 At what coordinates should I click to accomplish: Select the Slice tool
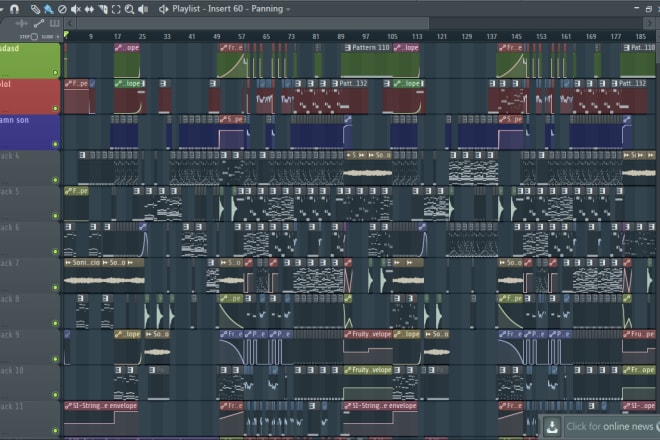click(102, 9)
